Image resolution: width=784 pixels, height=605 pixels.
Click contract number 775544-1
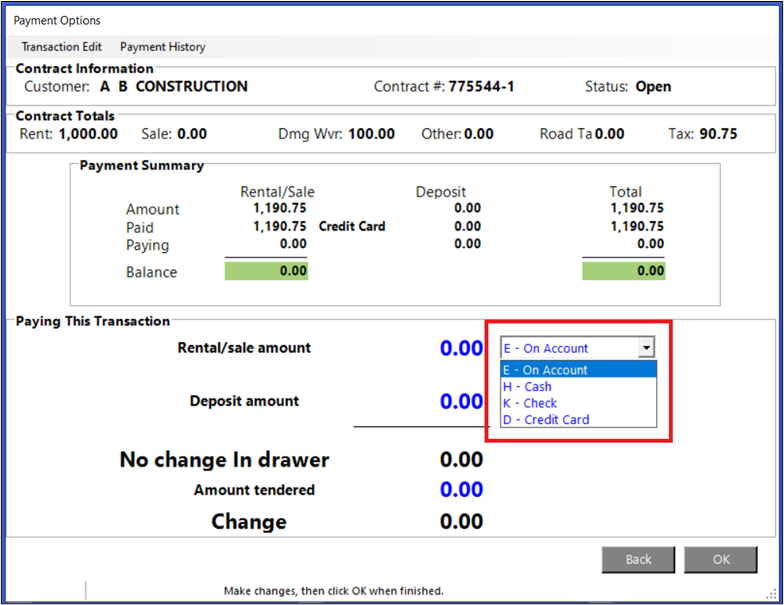click(x=481, y=86)
